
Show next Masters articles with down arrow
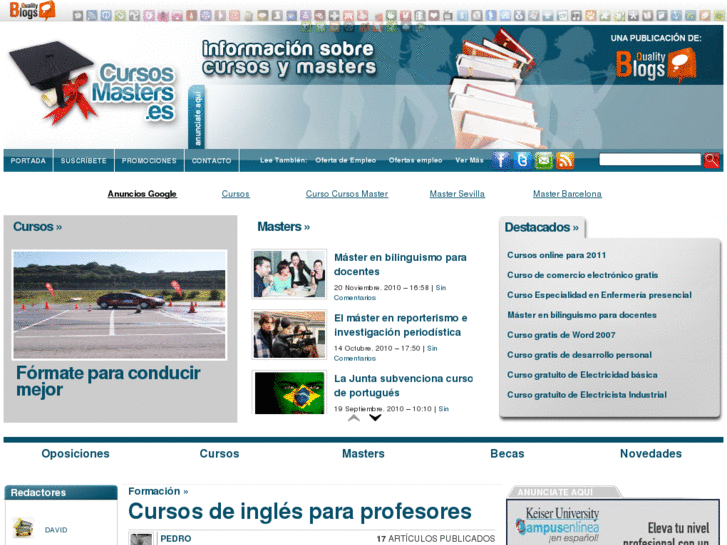(x=375, y=418)
